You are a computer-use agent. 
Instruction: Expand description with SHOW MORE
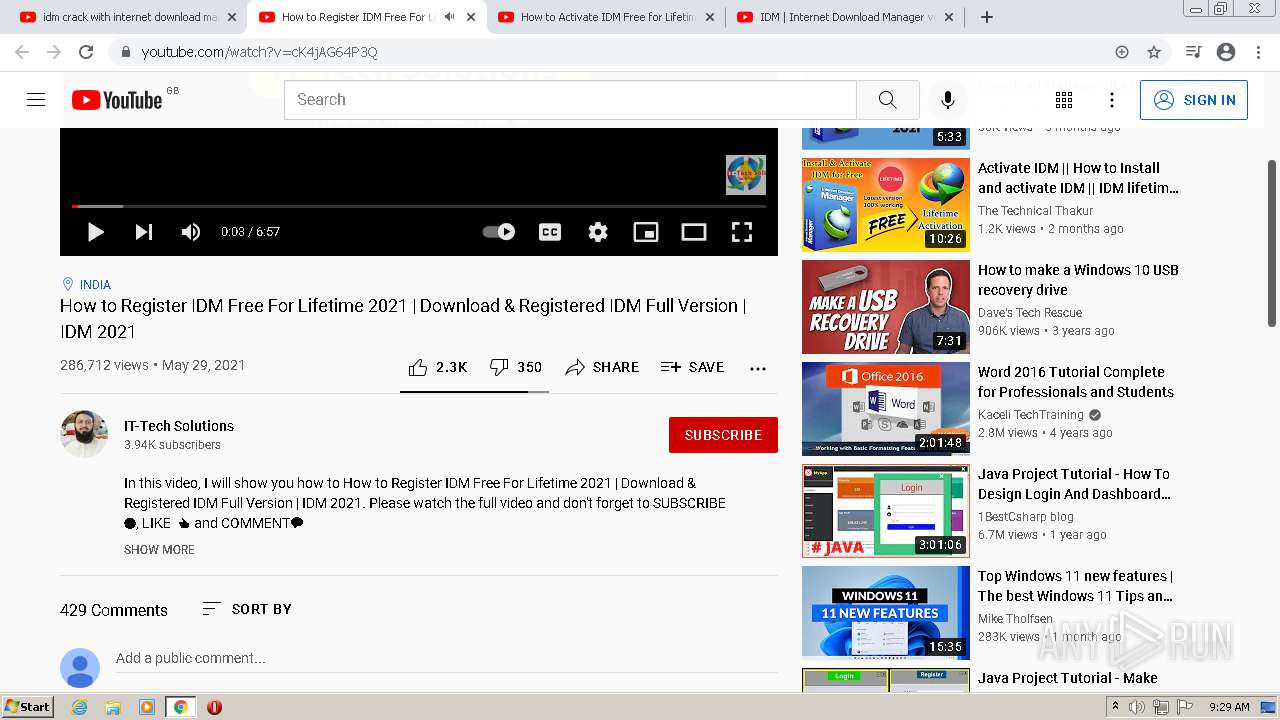pos(159,550)
